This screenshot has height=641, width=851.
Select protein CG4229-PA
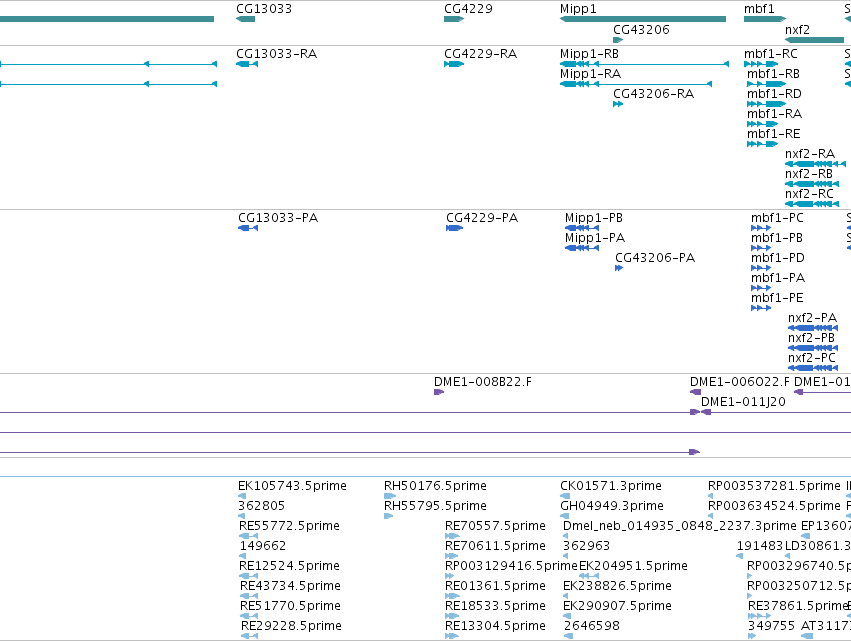482,218
